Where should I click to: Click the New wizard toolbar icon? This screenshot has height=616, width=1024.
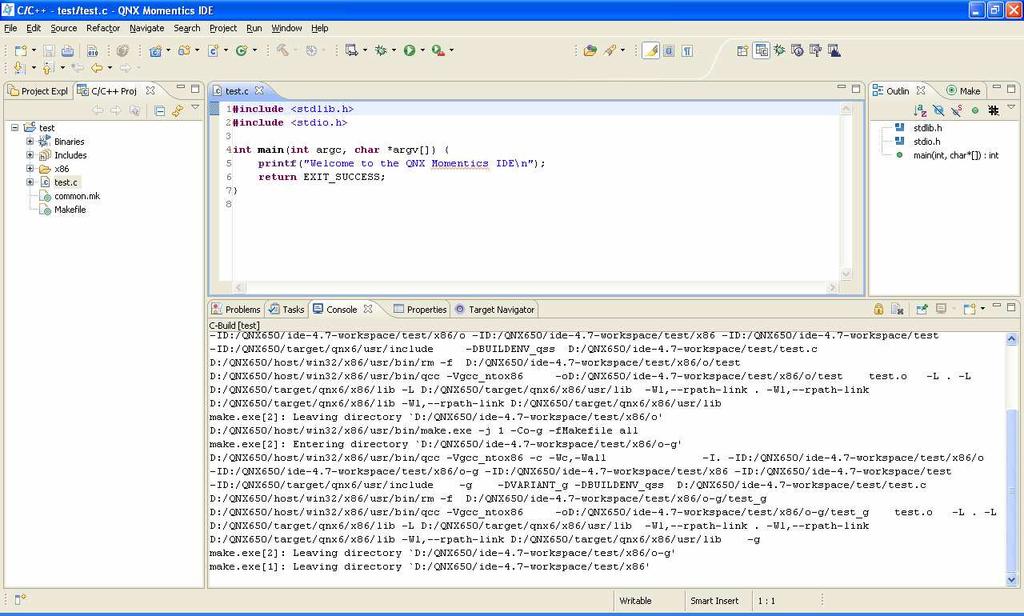point(20,51)
